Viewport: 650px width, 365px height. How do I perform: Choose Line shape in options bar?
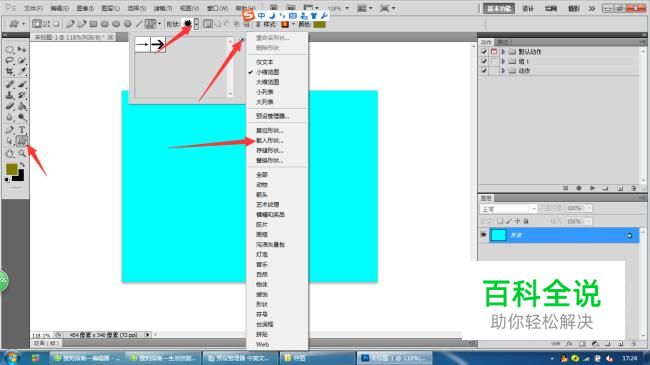(139, 24)
